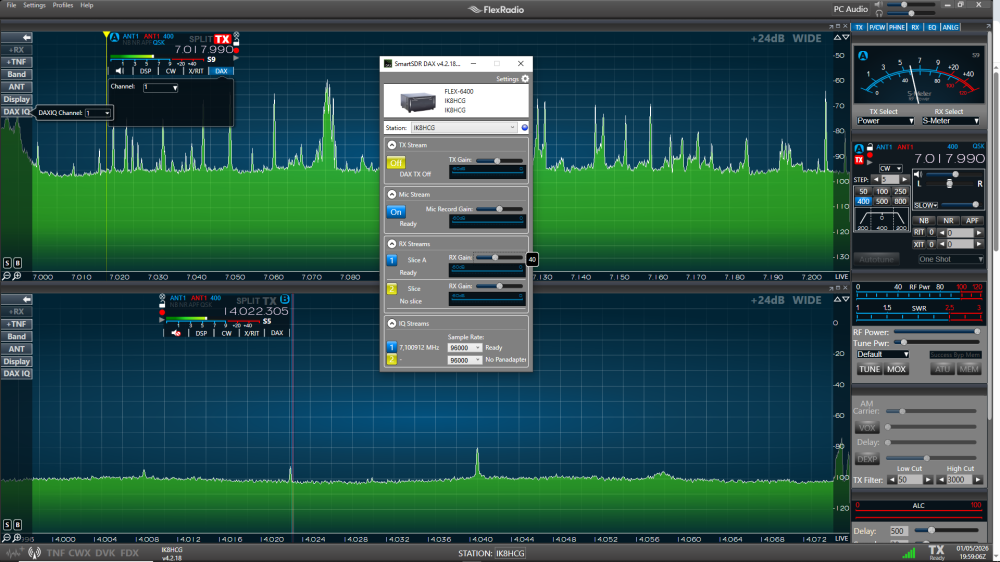This screenshot has width=1000, height=562.
Task: Collapse the IQ Streams section
Action: point(392,323)
